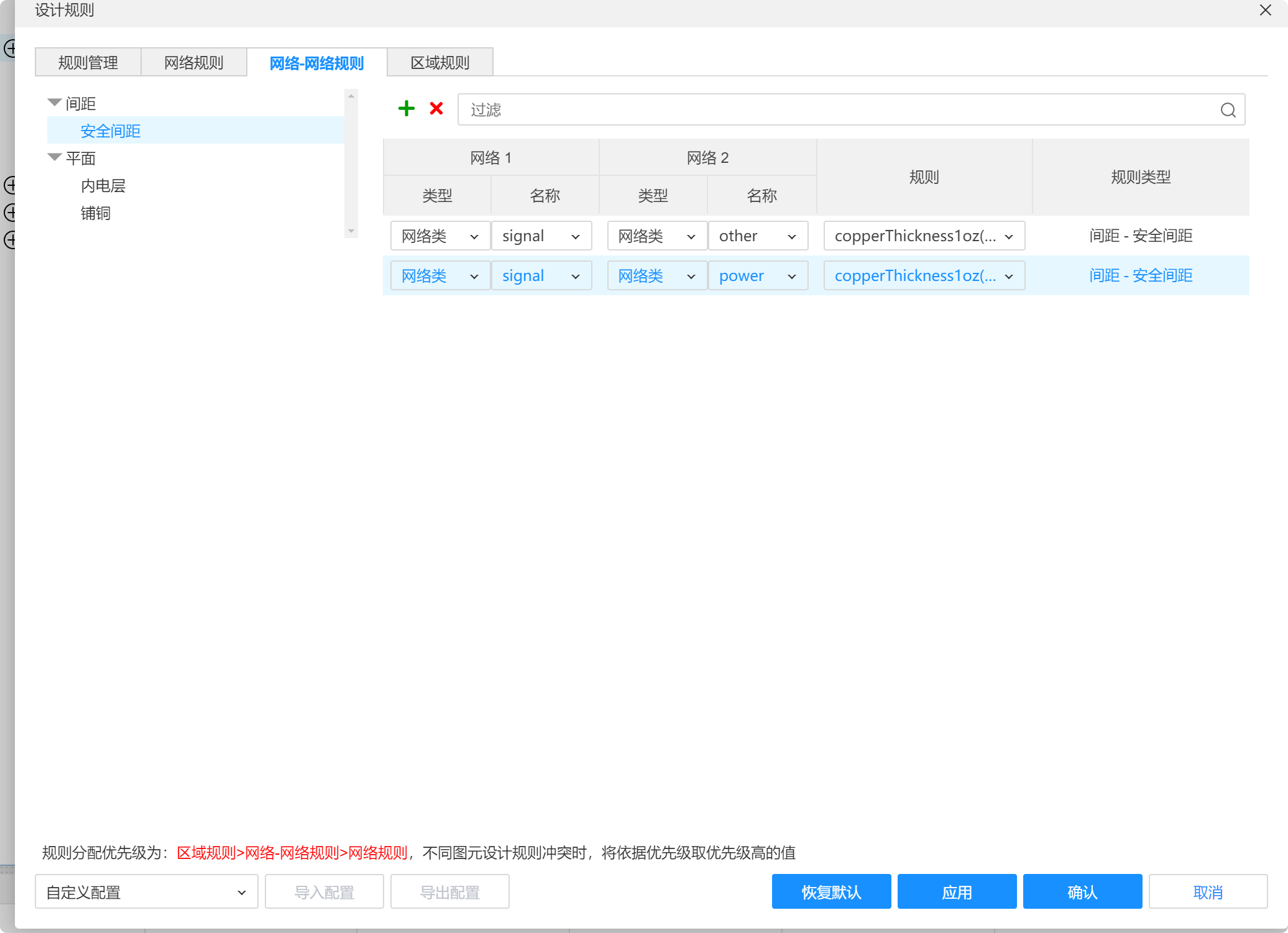Collapse the 平面 tree node
Screen dimensions: 1288x933
[x=55, y=157]
